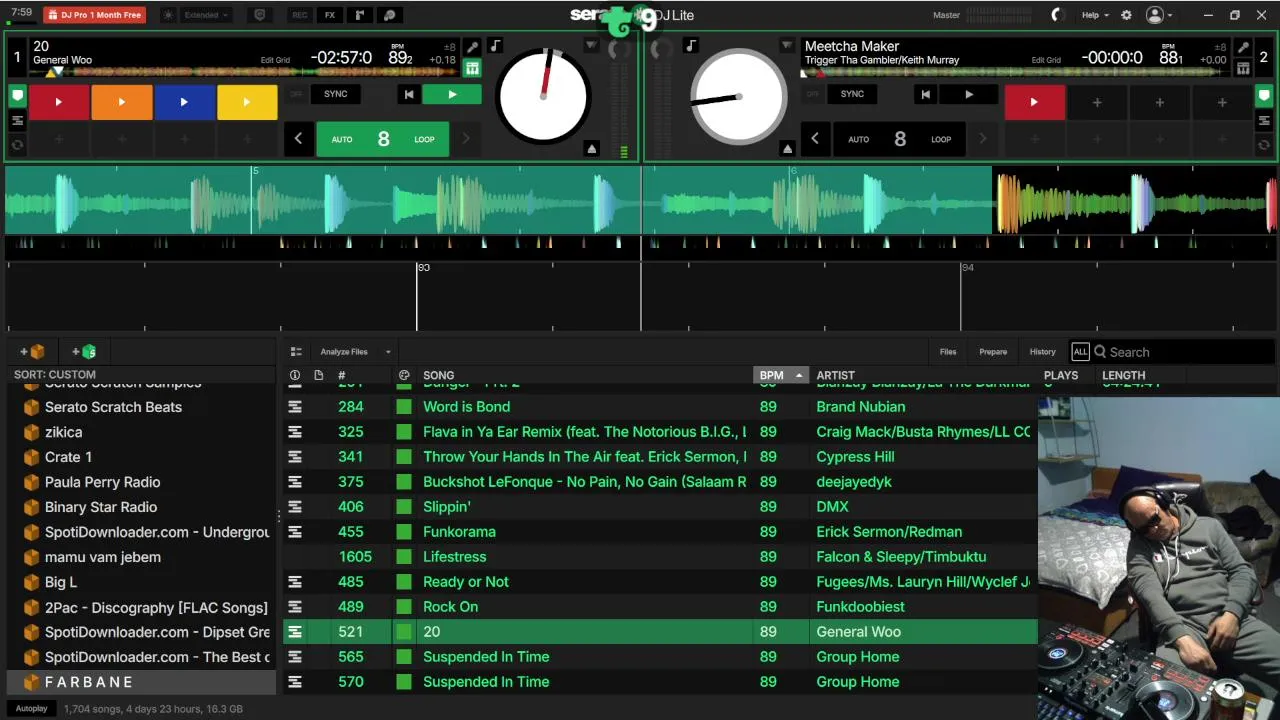Viewport: 1280px width, 720px height.
Task: Click tap tempo microphone icon deck 2
Action: pos(1243,47)
